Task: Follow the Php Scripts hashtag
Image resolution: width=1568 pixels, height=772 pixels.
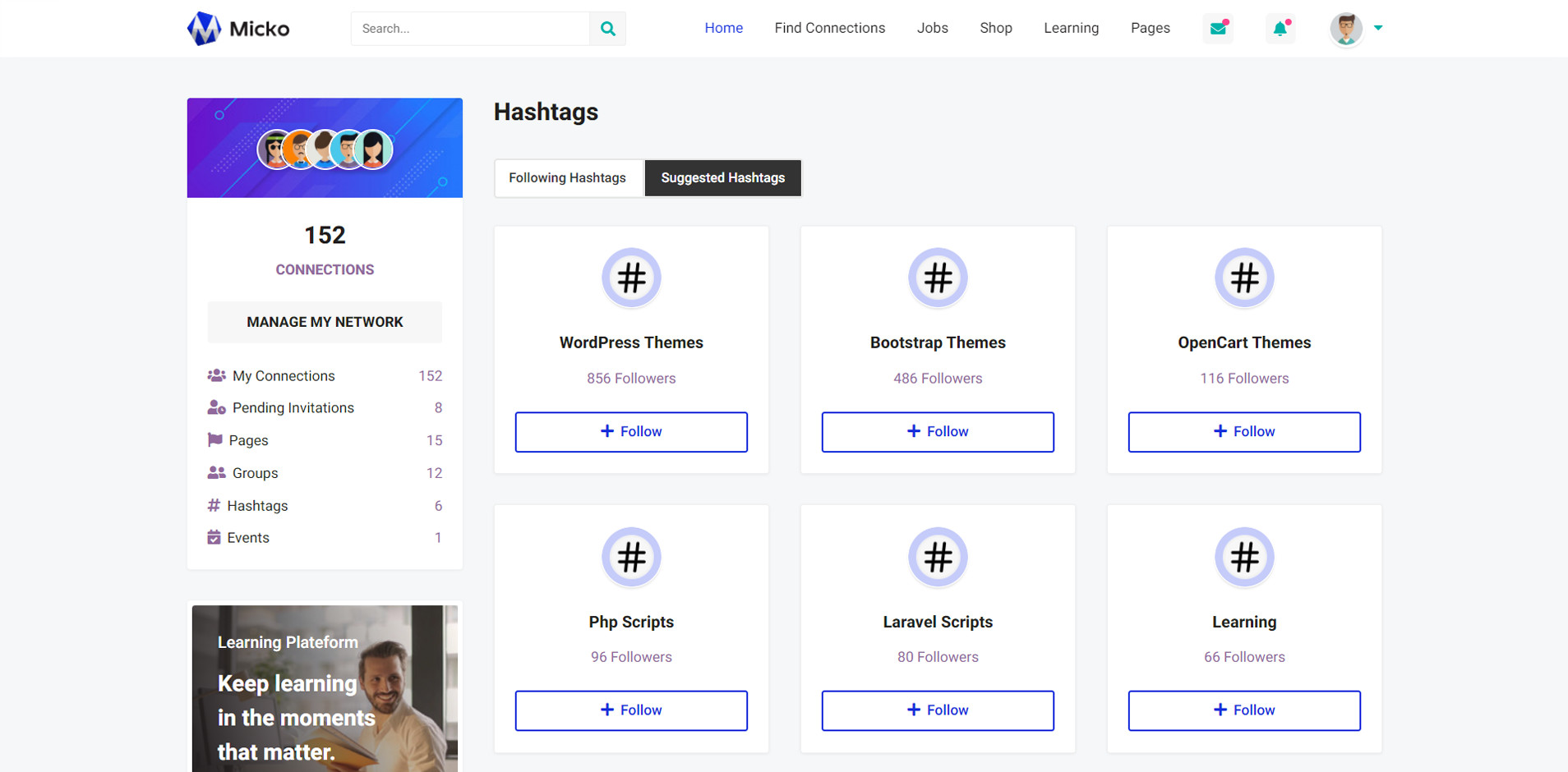Action: click(631, 710)
